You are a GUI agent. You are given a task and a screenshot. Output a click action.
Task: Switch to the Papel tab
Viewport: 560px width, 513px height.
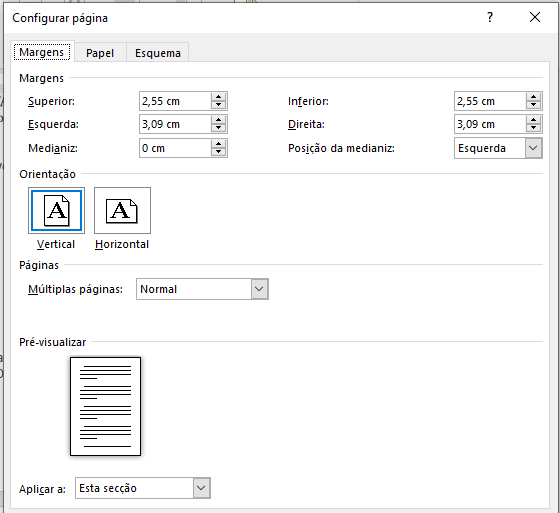click(x=100, y=53)
